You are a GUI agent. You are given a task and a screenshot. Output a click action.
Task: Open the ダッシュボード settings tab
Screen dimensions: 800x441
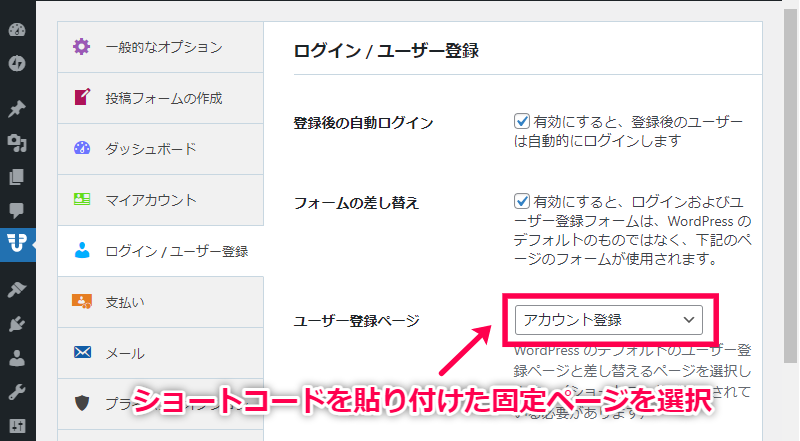(x=161, y=149)
